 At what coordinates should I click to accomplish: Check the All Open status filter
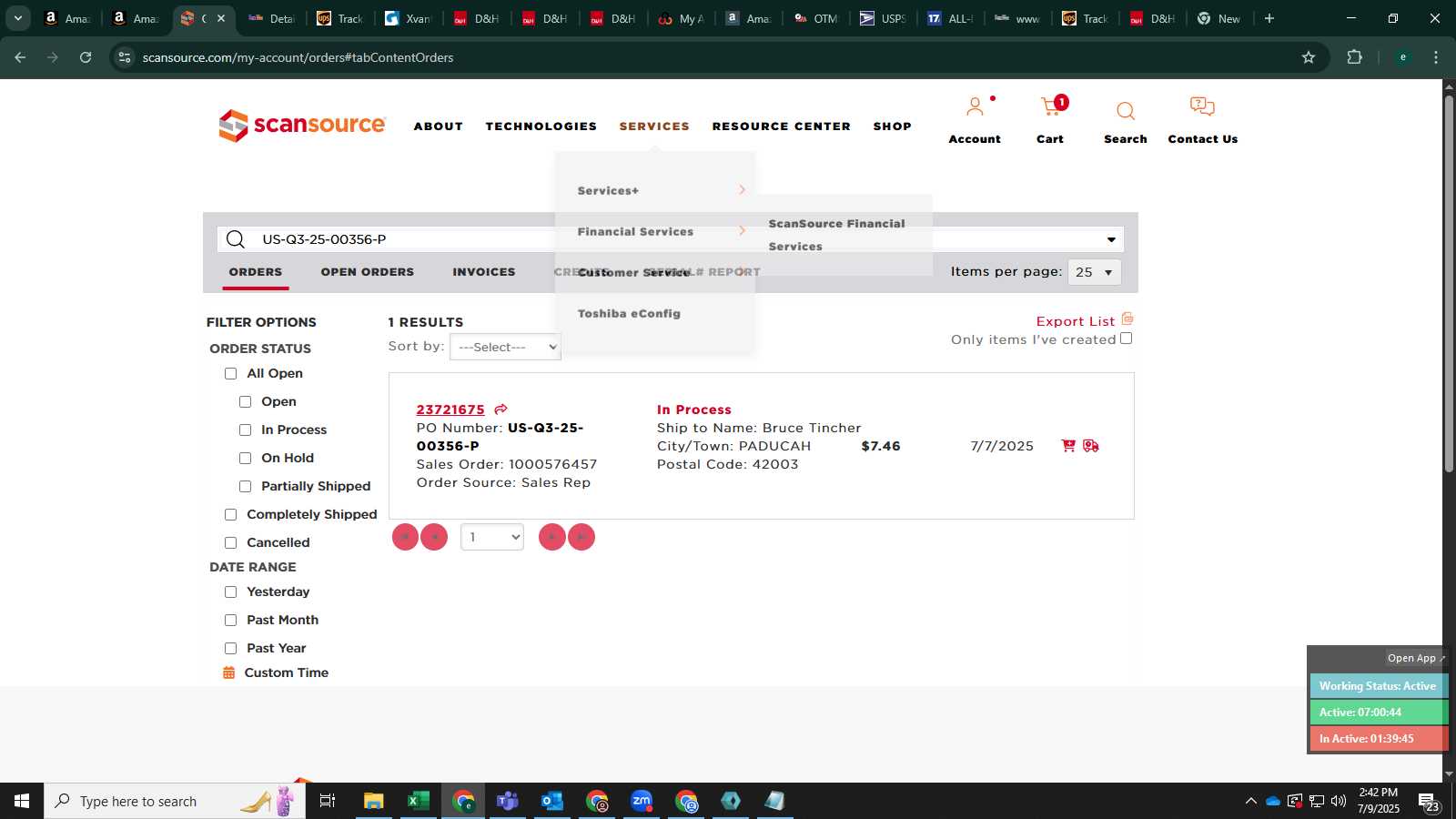tap(231, 374)
